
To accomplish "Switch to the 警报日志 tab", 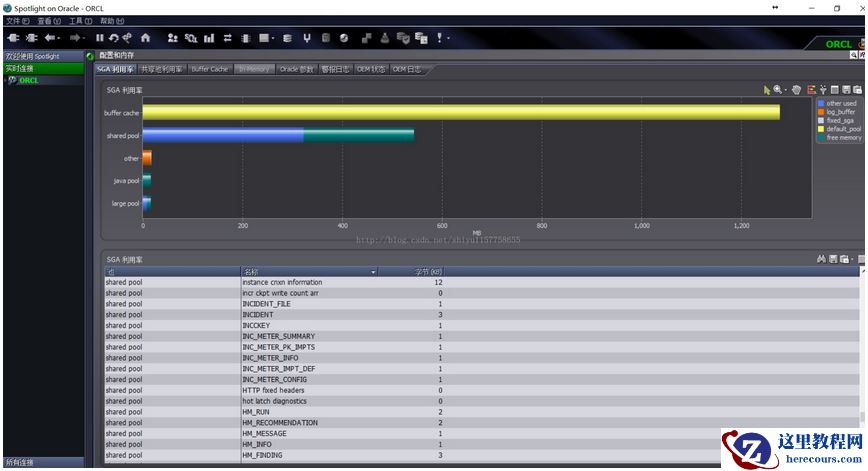I will coord(335,69).
